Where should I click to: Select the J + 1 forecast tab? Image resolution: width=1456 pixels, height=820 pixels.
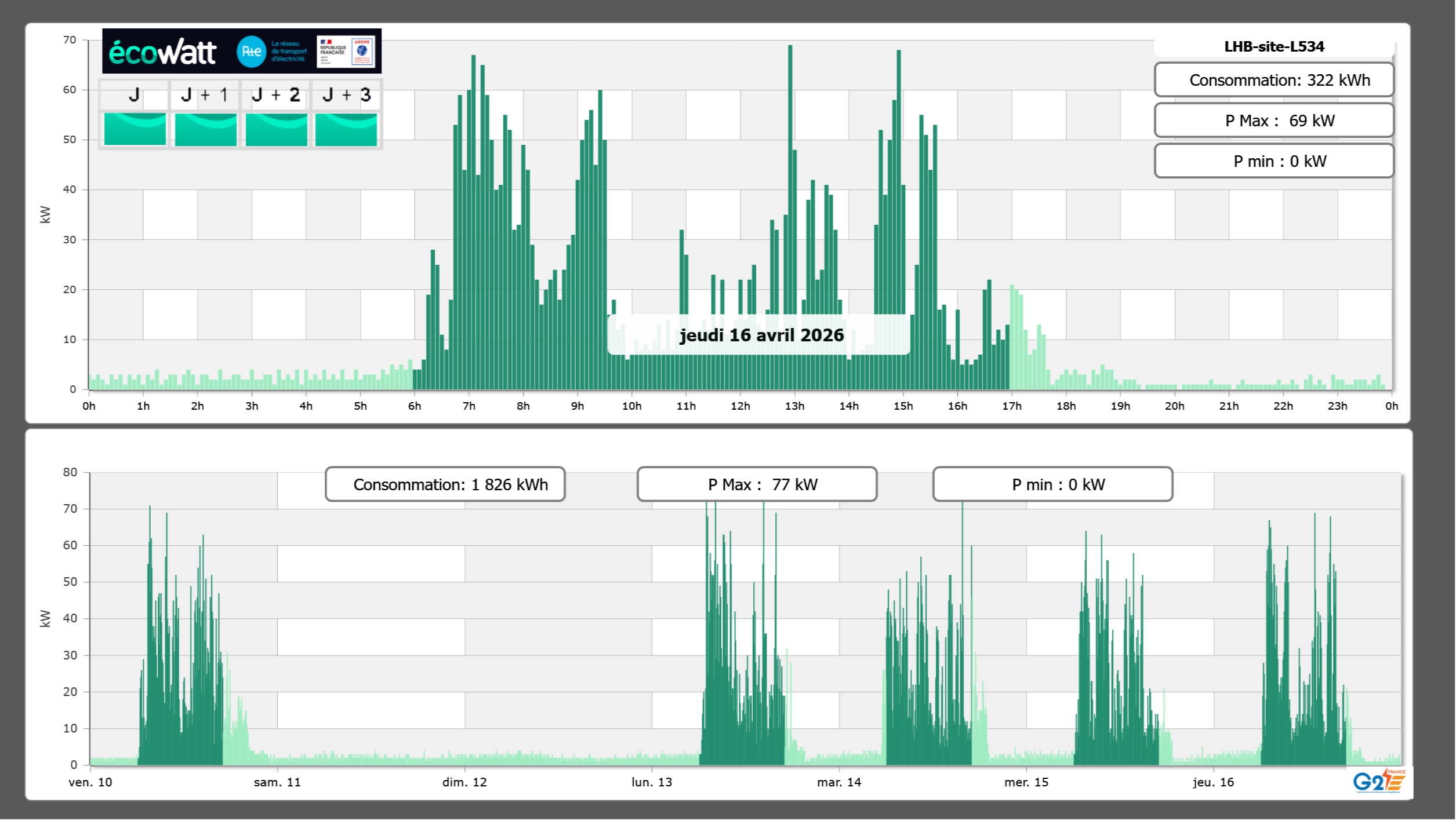point(205,95)
